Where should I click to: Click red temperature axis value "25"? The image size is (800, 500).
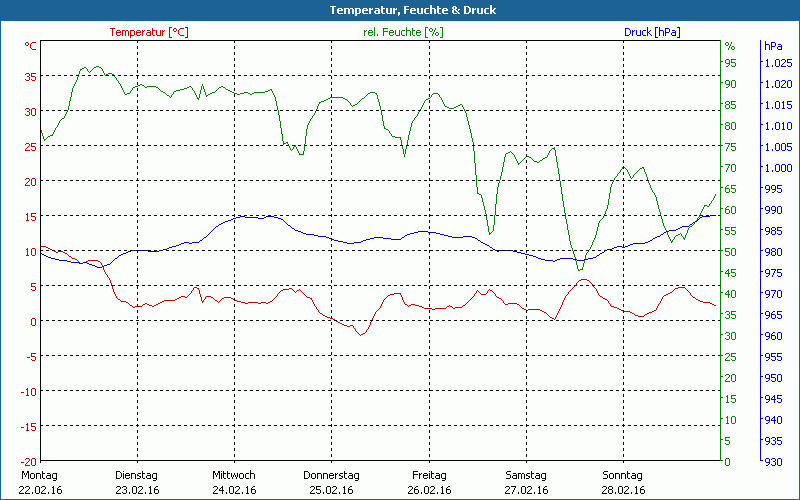pos(31,147)
